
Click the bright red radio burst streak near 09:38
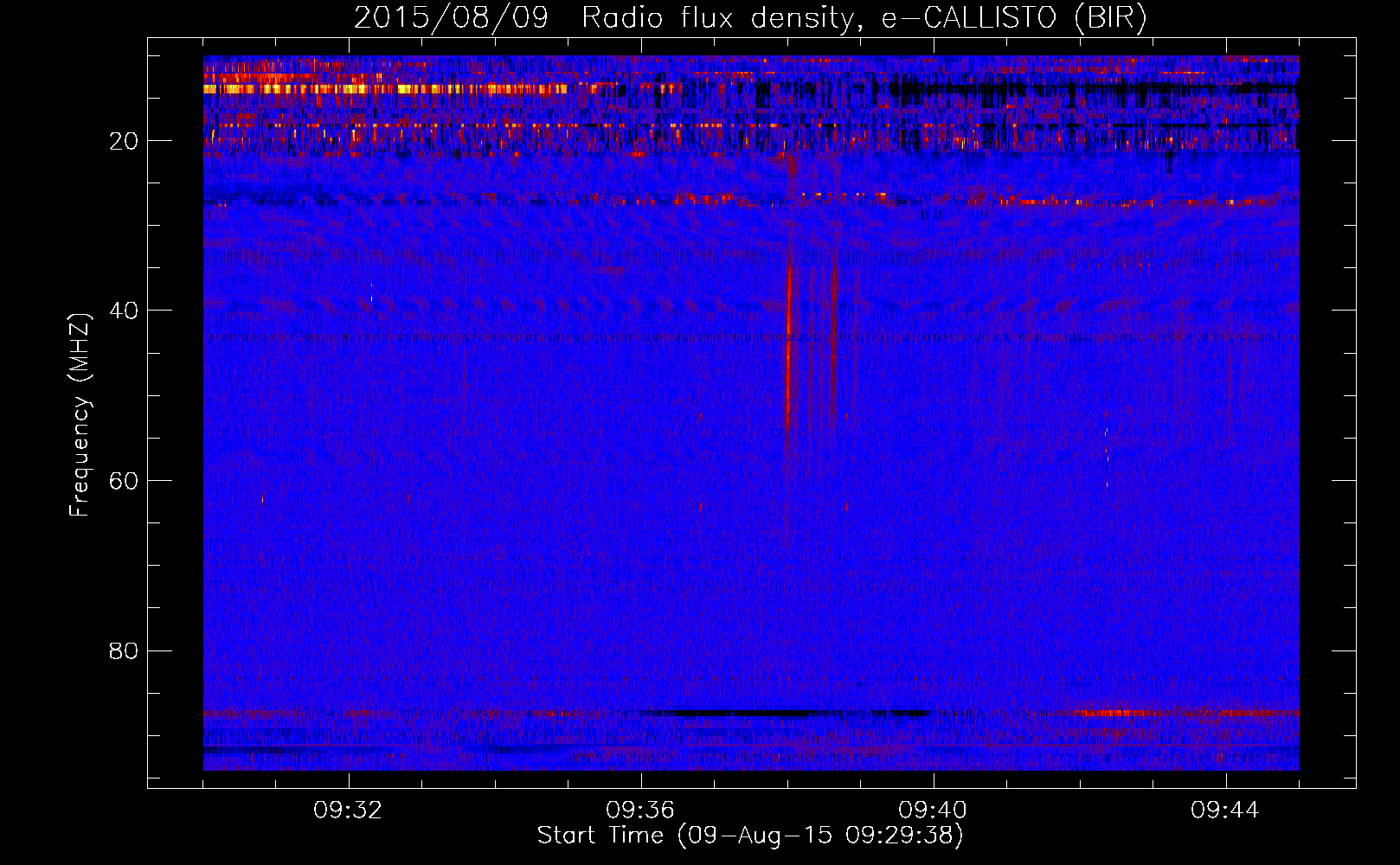point(789,346)
